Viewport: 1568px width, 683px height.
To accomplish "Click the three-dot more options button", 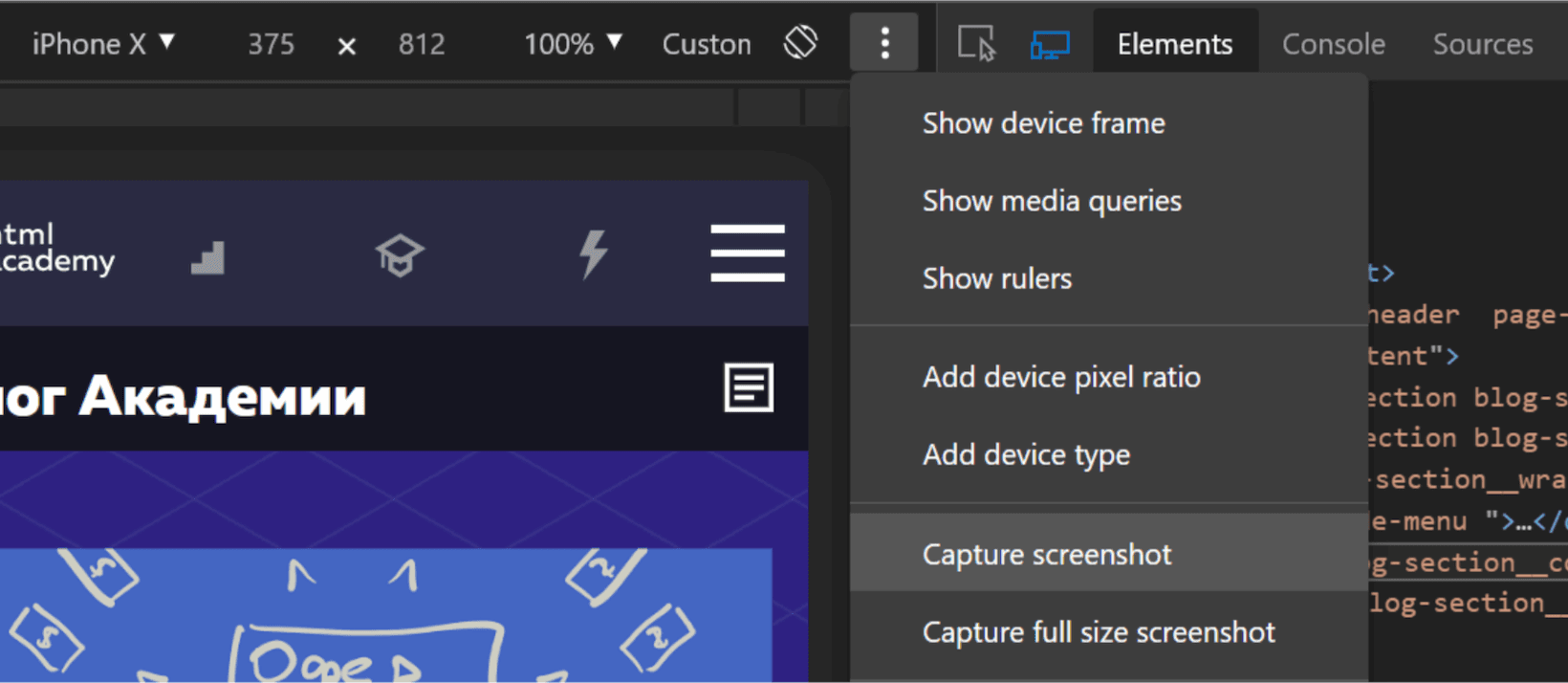I will pyautogui.click(x=884, y=42).
